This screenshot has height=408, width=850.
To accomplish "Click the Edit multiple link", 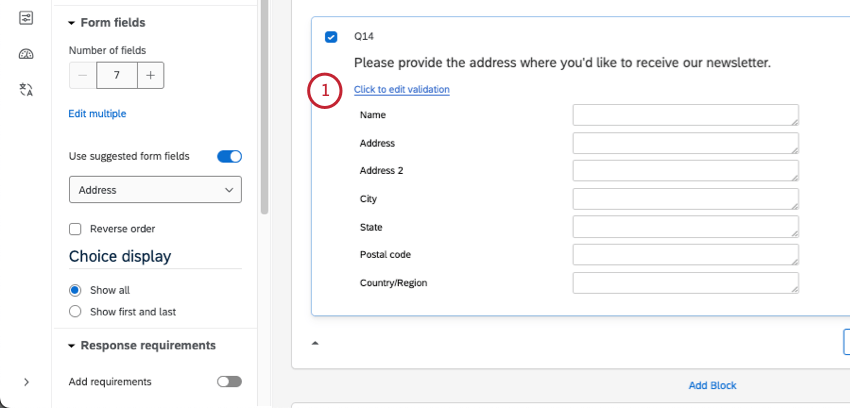I will (97, 114).
